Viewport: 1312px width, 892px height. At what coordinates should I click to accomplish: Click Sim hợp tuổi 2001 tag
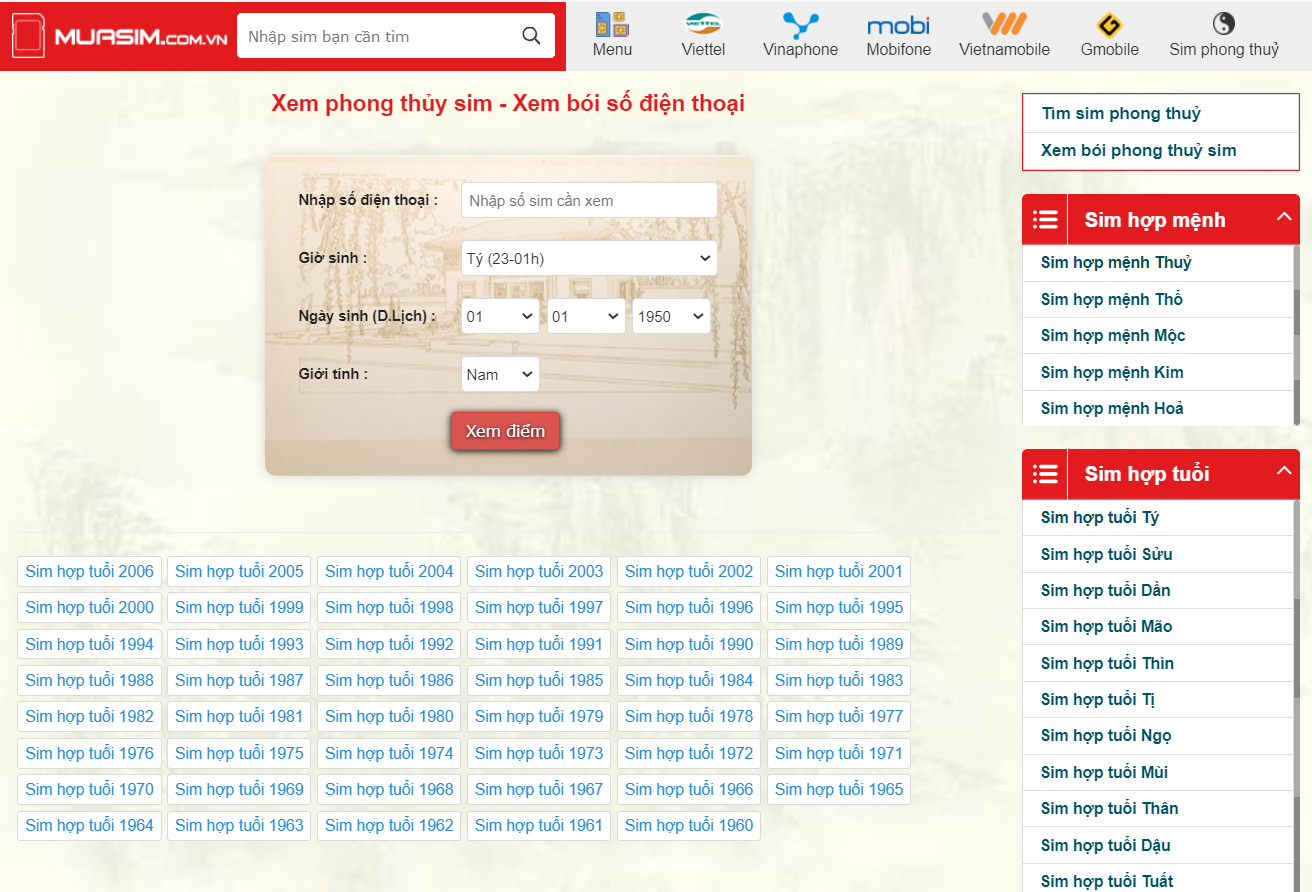[x=839, y=571]
